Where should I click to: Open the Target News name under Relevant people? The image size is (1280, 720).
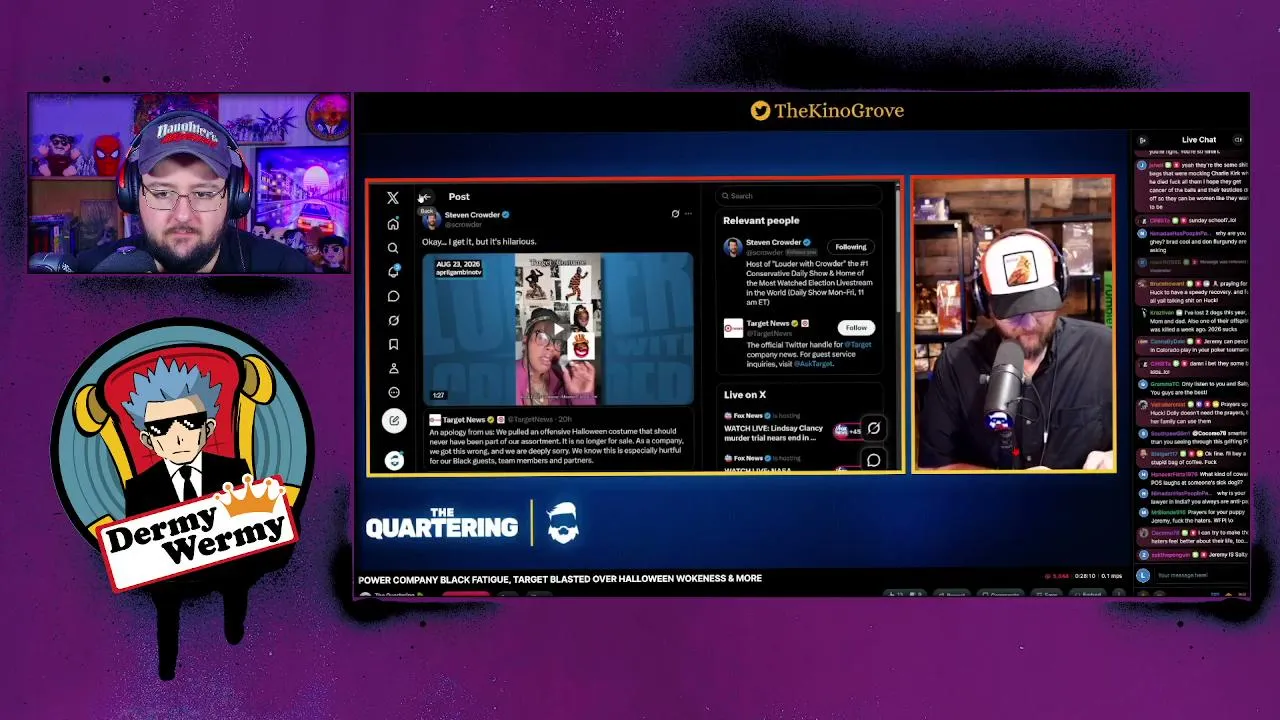[x=768, y=323]
